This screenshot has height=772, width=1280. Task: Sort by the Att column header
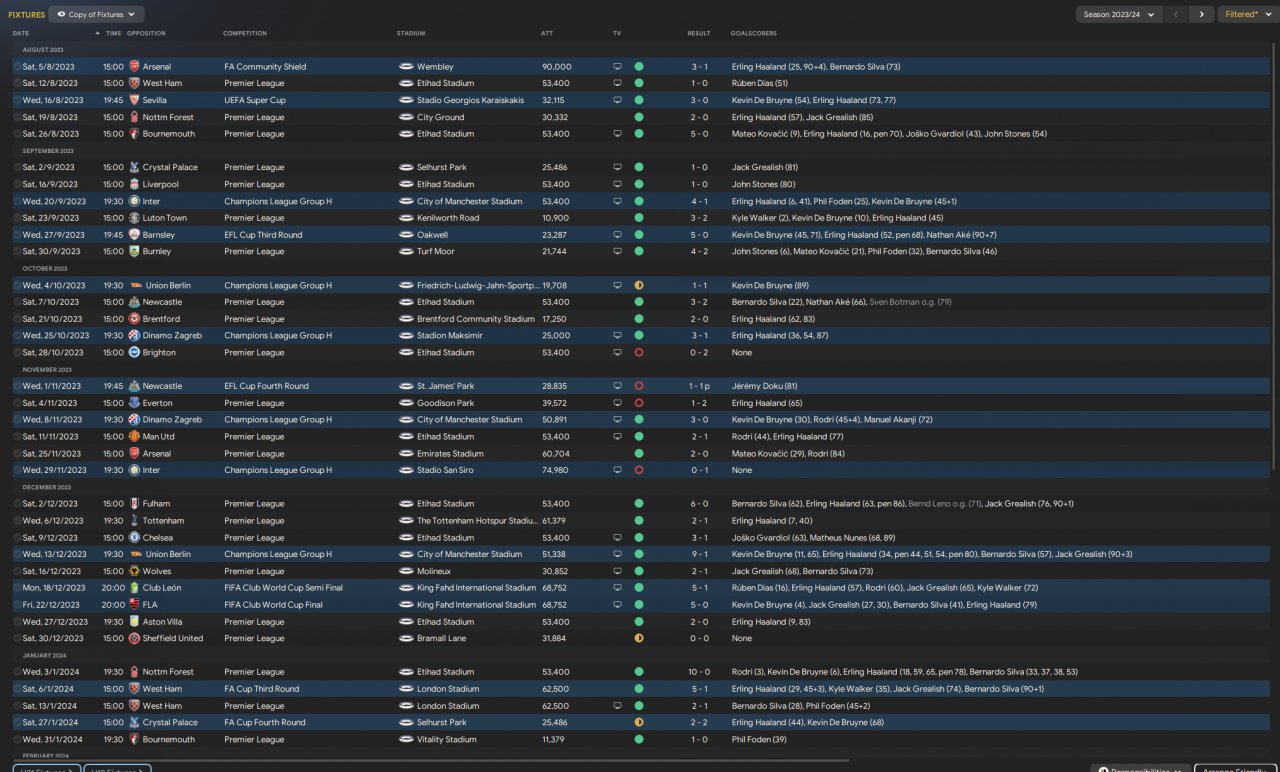tap(547, 33)
